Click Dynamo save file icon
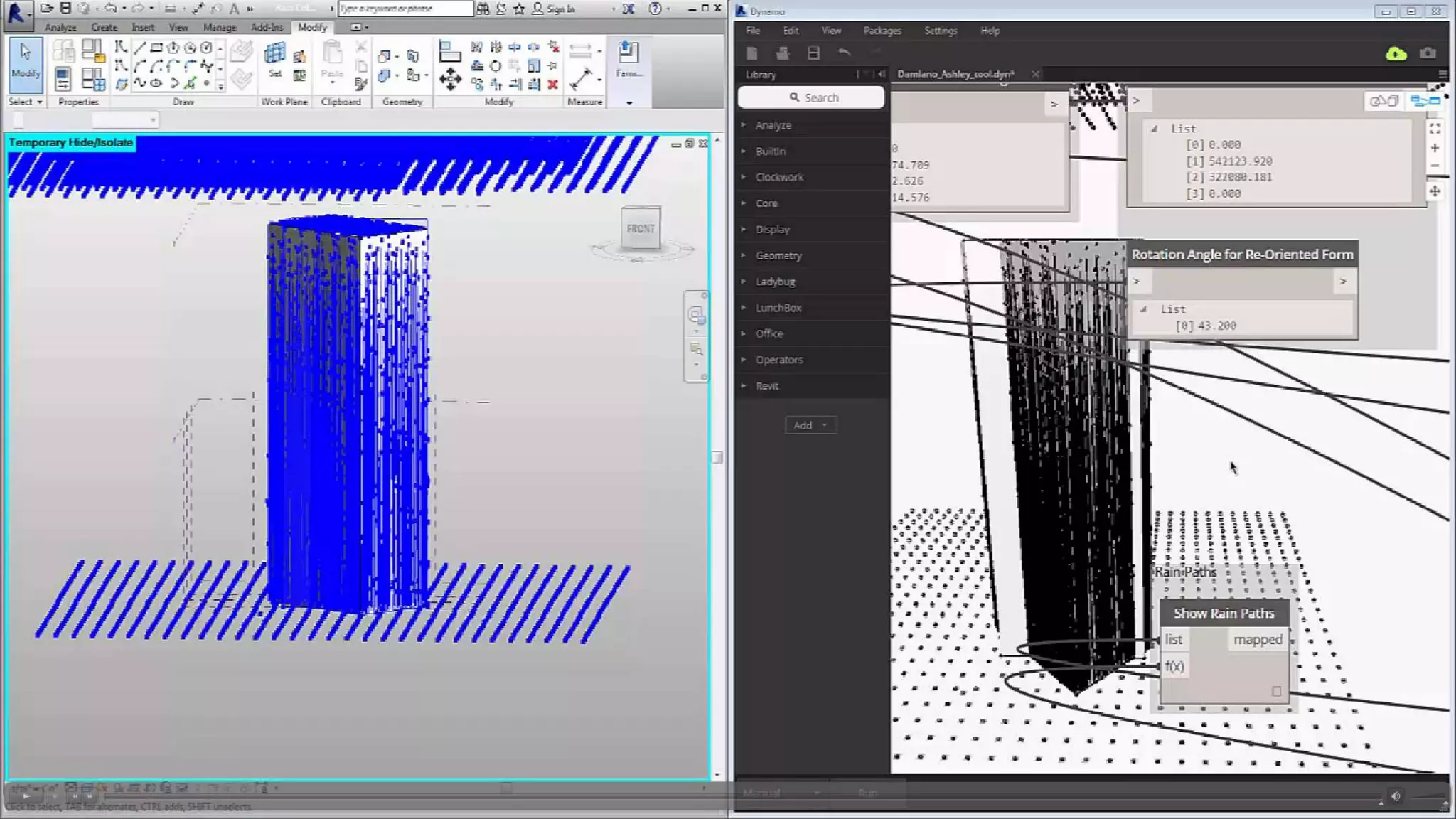 point(813,53)
